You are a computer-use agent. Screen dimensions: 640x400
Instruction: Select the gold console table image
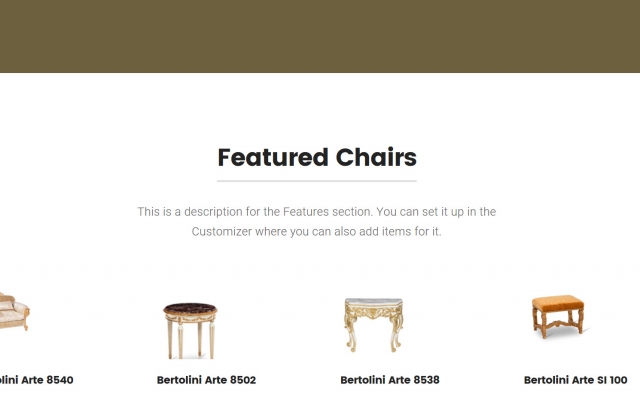(x=373, y=324)
